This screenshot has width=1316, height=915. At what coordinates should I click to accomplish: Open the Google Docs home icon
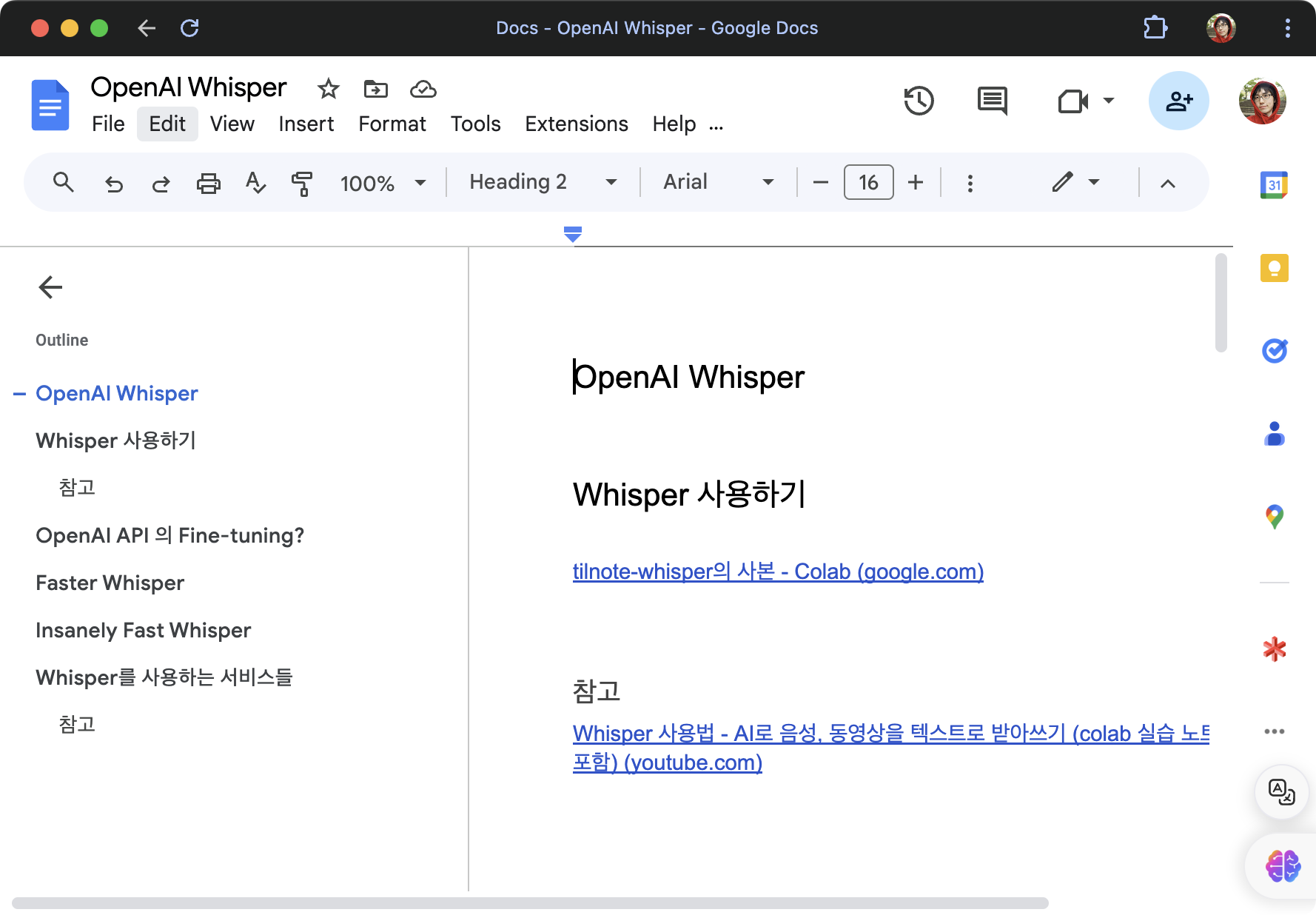(50, 105)
